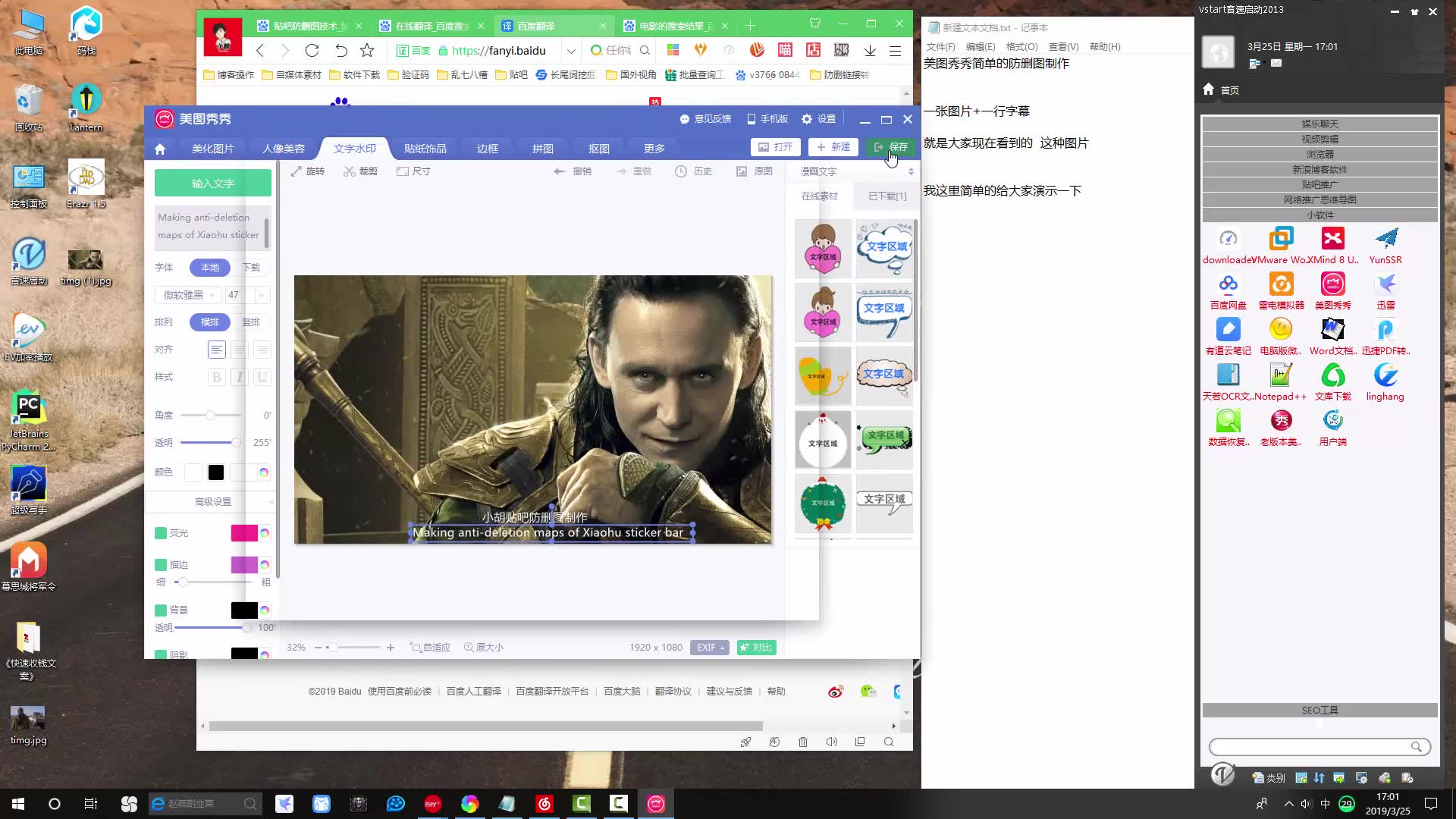Open stroke color picker wheel
The image size is (1456, 819).
pyautogui.click(x=265, y=565)
